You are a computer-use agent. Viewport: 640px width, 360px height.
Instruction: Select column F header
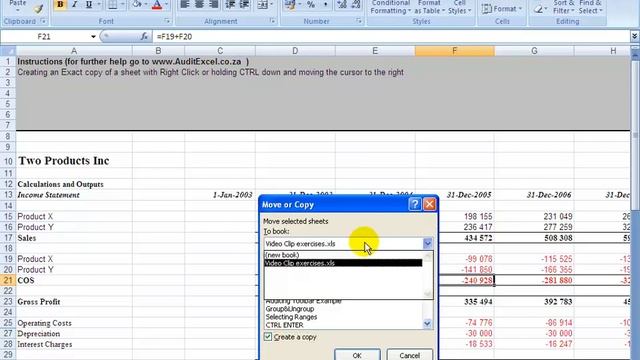pos(455,51)
